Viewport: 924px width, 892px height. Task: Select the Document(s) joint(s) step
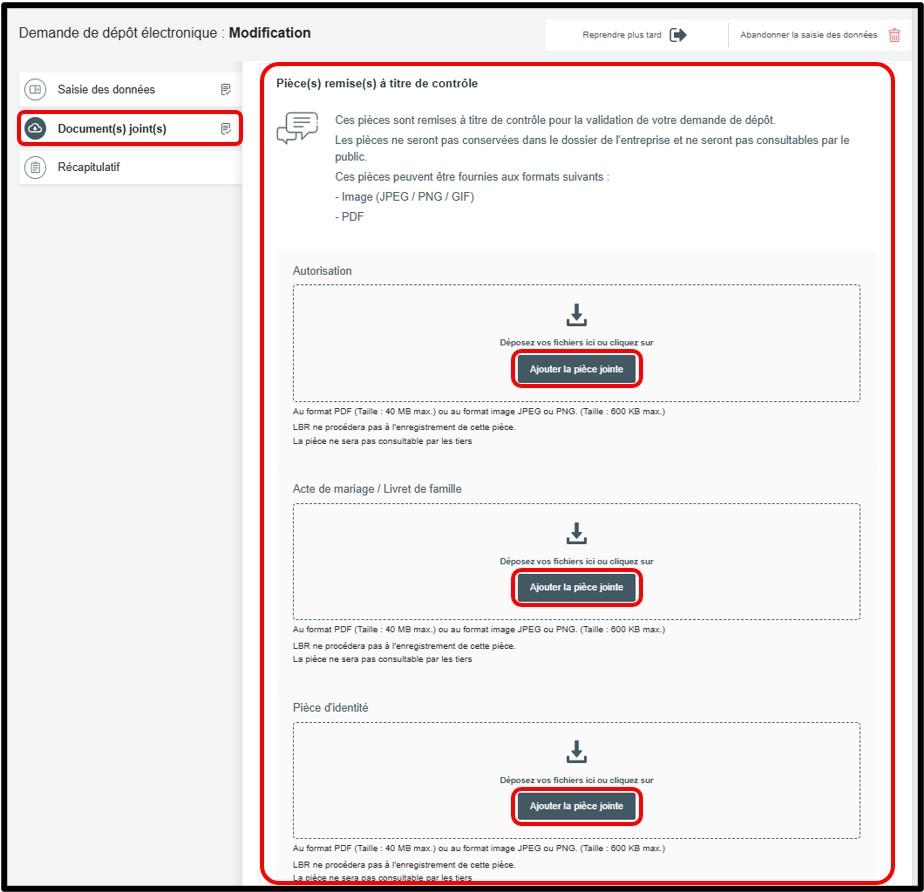[x=112, y=128]
